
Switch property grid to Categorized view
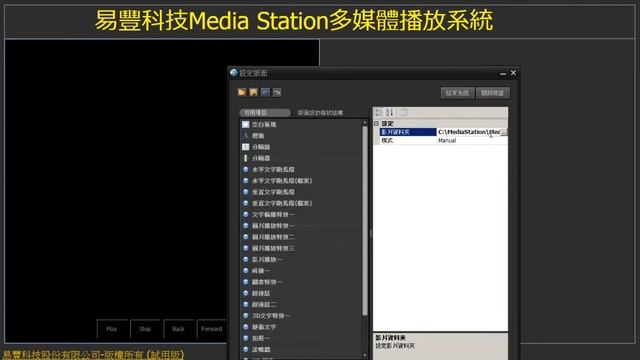(x=379, y=113)
